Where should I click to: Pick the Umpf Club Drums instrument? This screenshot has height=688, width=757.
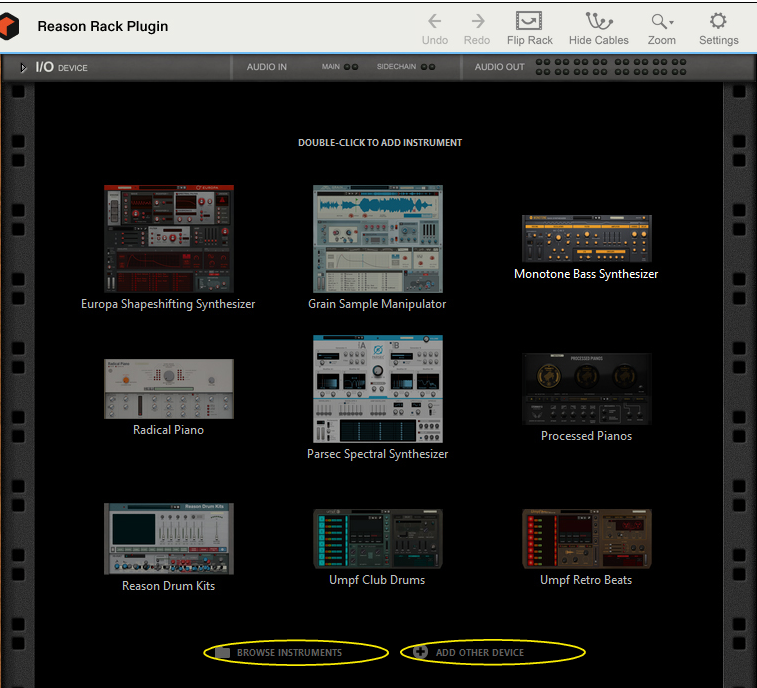tap(377, 538)
